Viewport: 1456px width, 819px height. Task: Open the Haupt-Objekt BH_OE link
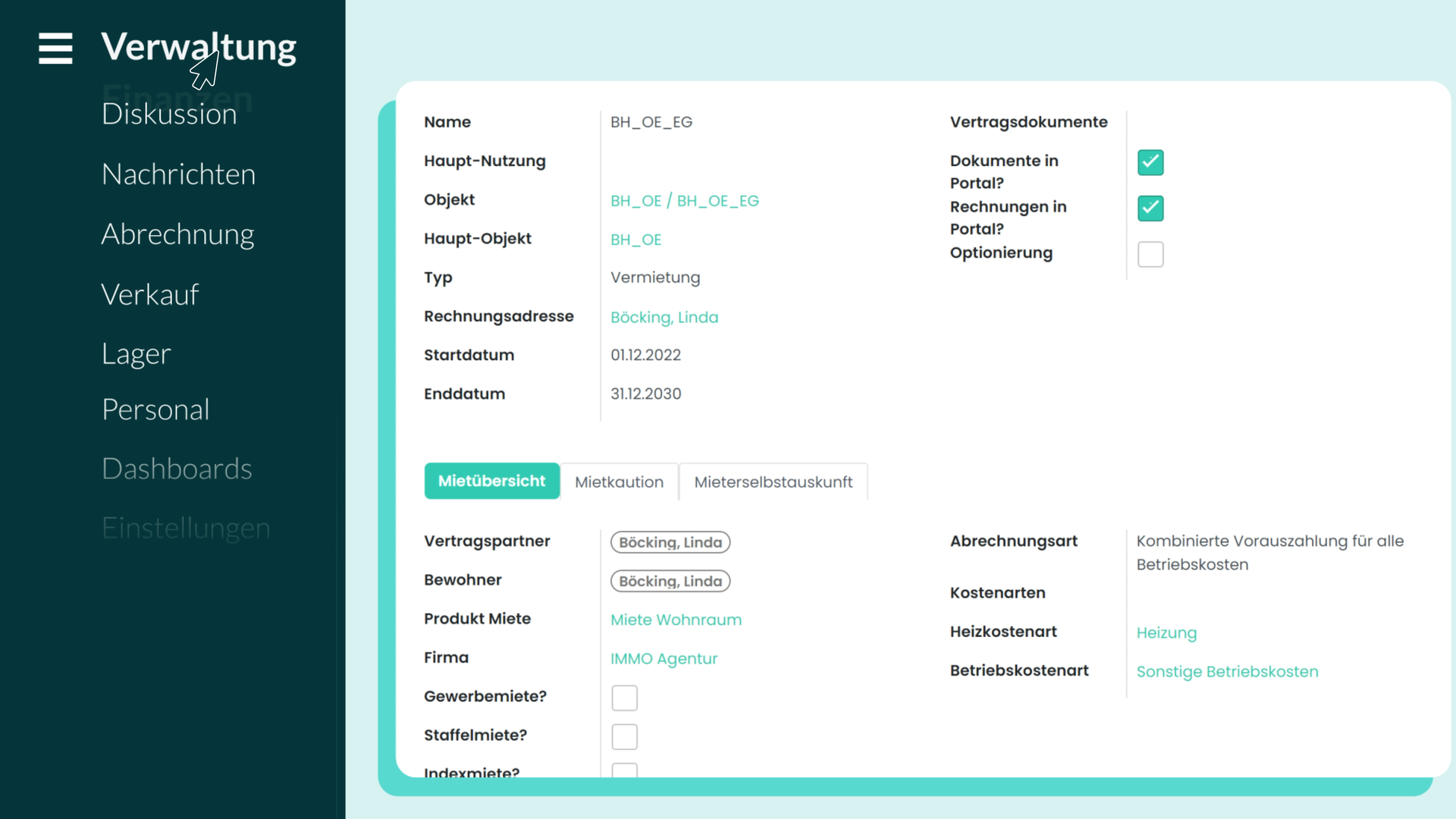[x=636, y=240]
